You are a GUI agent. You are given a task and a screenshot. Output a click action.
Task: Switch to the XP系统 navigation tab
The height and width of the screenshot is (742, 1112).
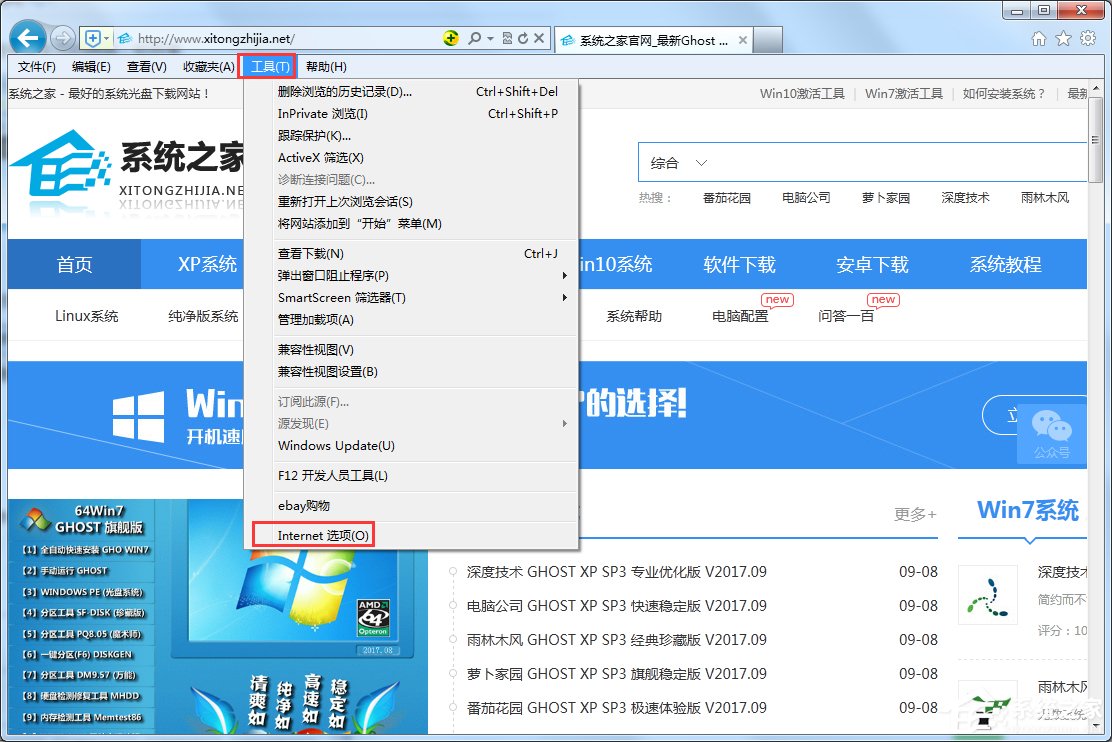[x=207, y=264]
